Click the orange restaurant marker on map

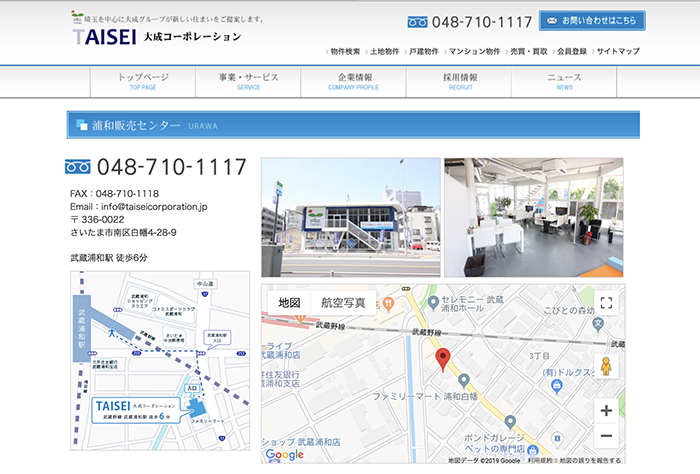pyautogui.click(x=388, y=304)
